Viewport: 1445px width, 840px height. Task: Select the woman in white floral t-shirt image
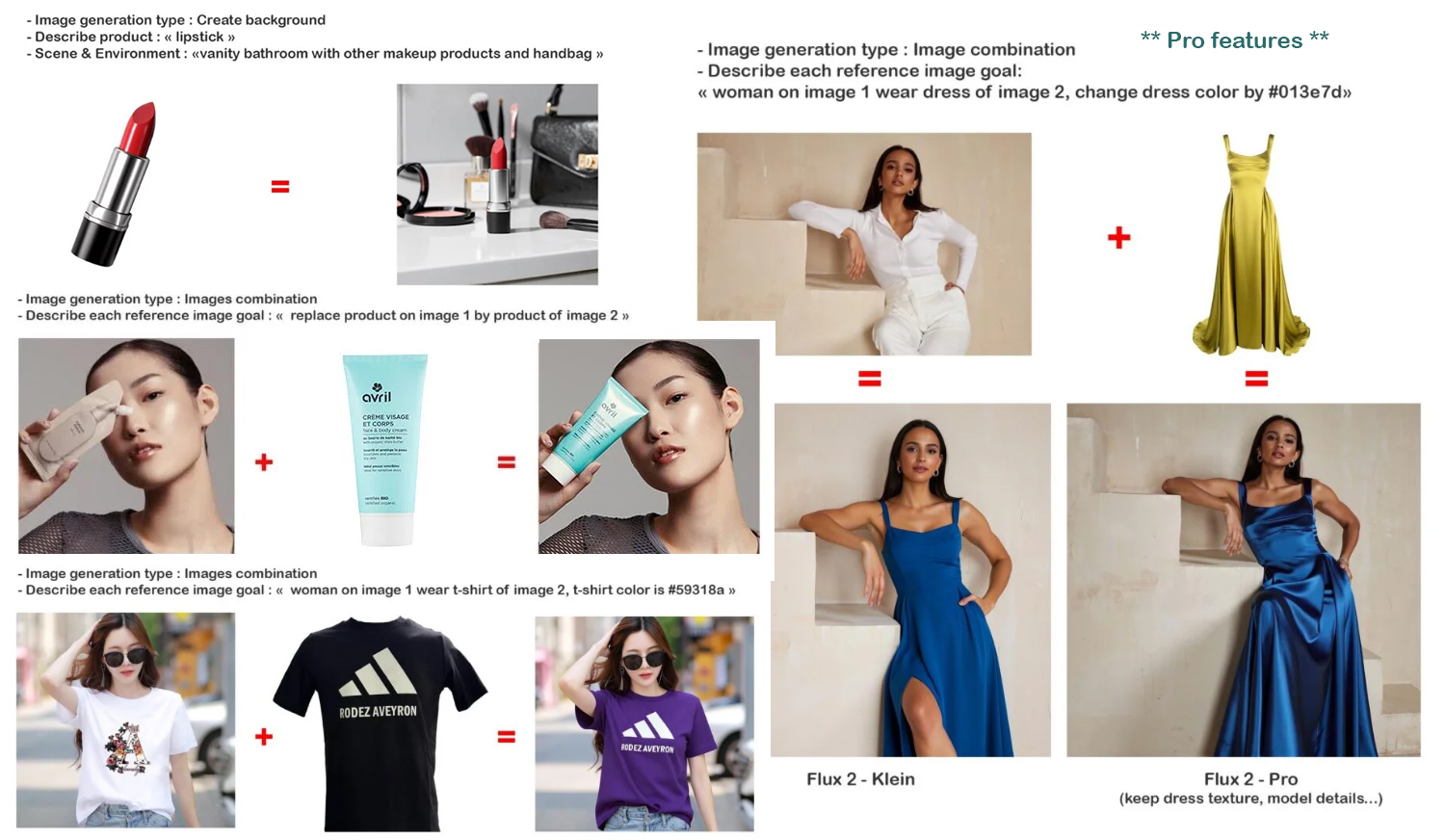tap(126, 721)
